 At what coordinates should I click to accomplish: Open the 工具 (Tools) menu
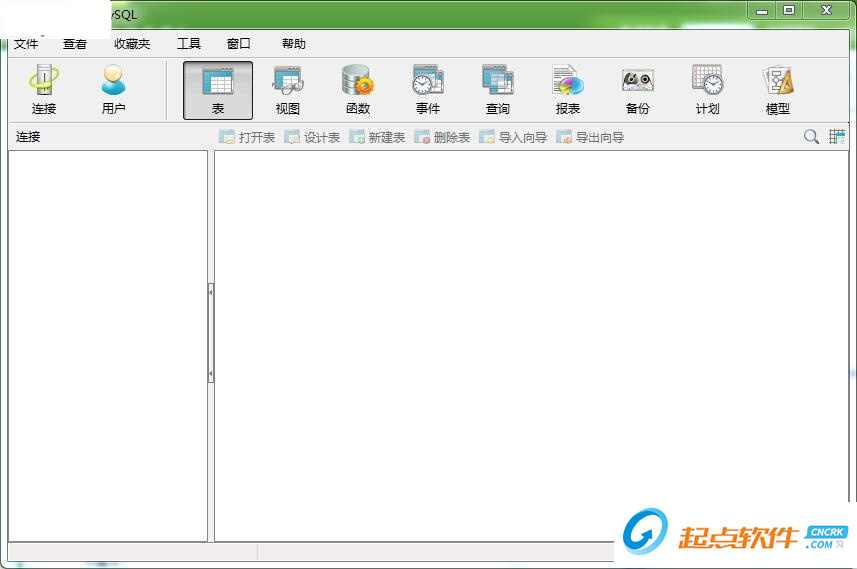point(189,44)
